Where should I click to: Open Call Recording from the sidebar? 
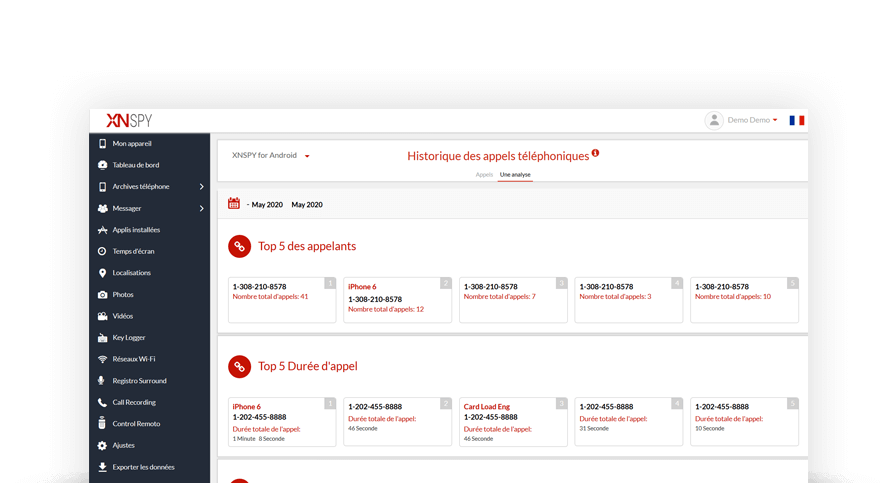click(x=134, y=402)
